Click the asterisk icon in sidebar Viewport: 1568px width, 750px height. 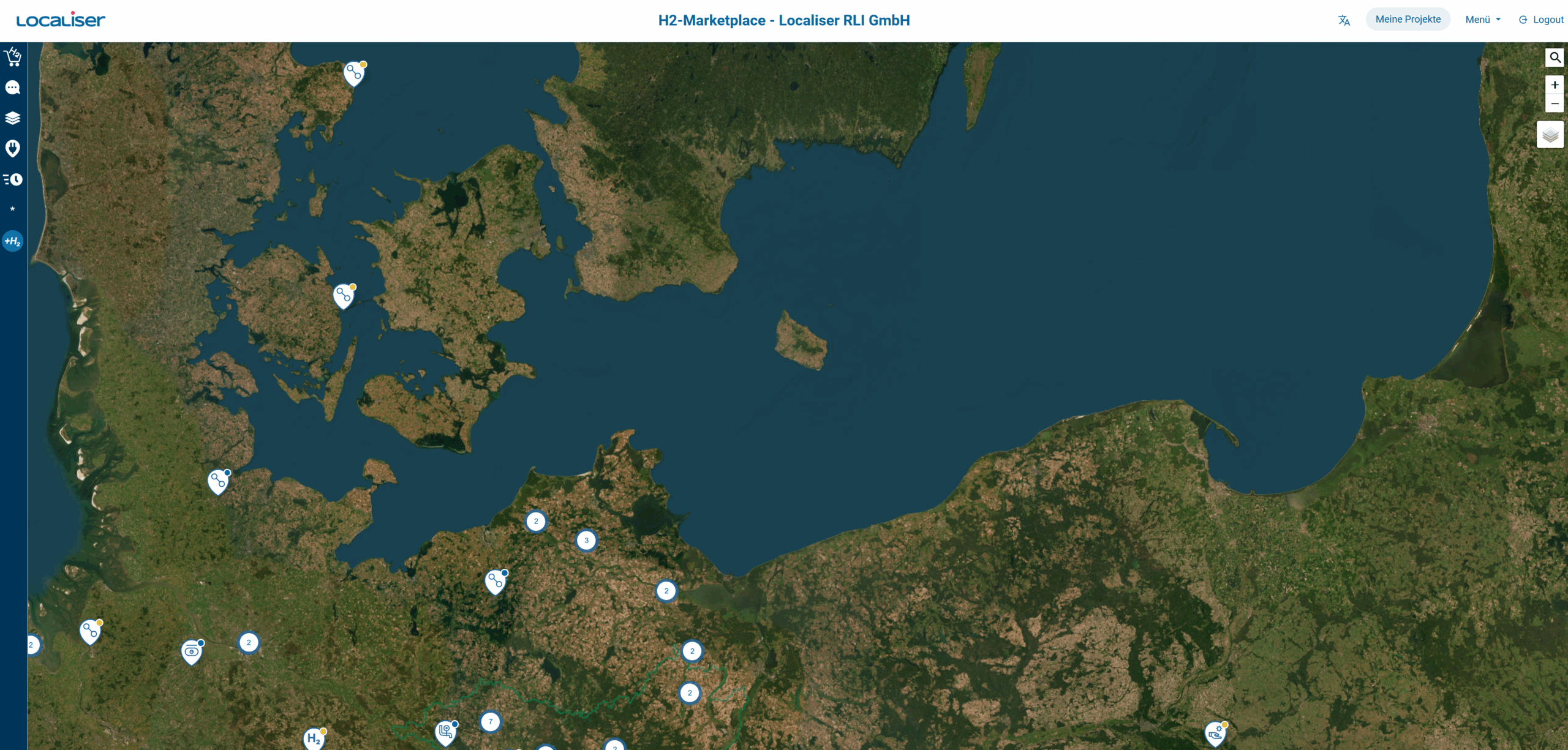13,209
